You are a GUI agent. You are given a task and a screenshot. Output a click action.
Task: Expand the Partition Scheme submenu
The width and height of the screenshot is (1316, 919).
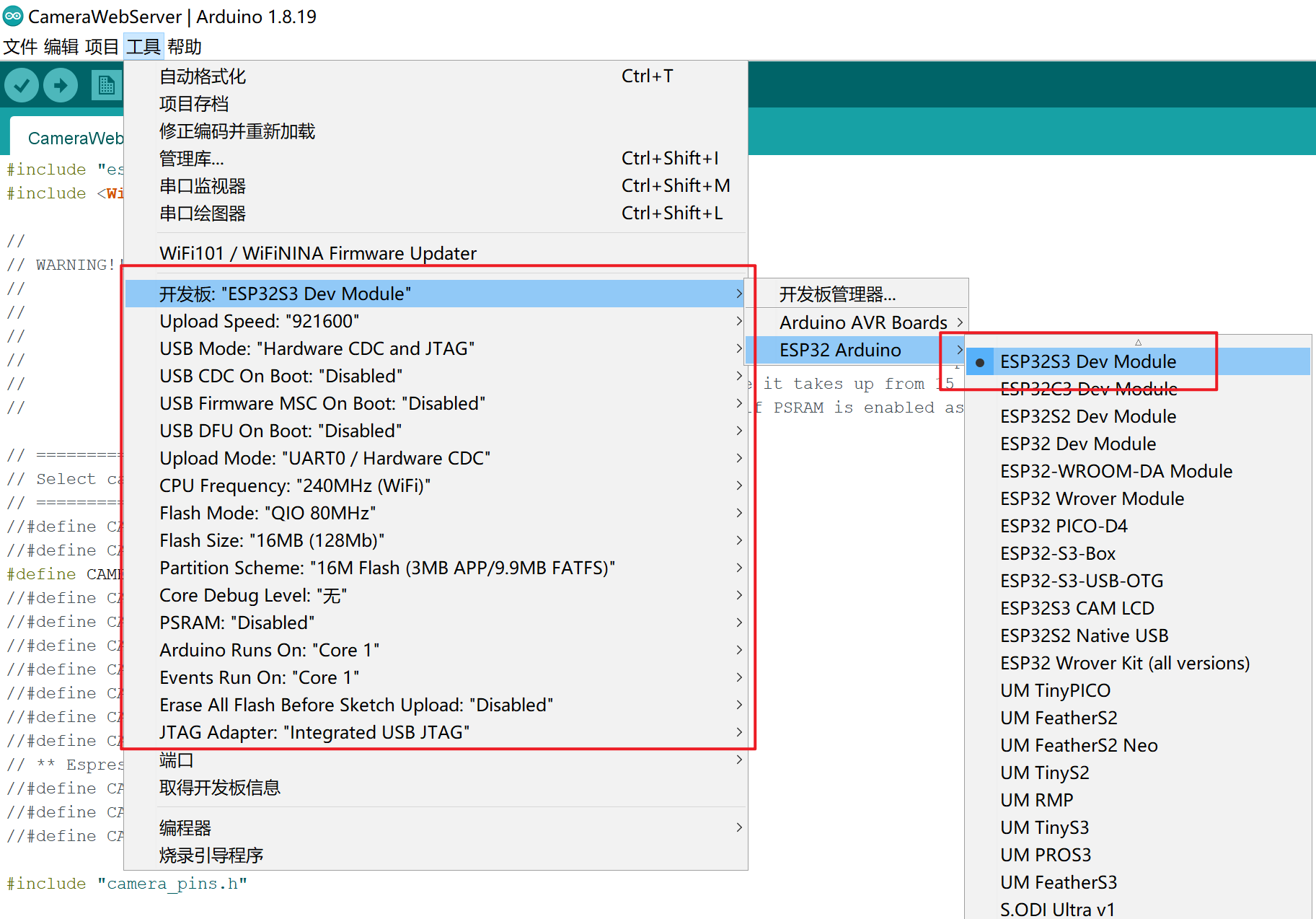(436, 568)
